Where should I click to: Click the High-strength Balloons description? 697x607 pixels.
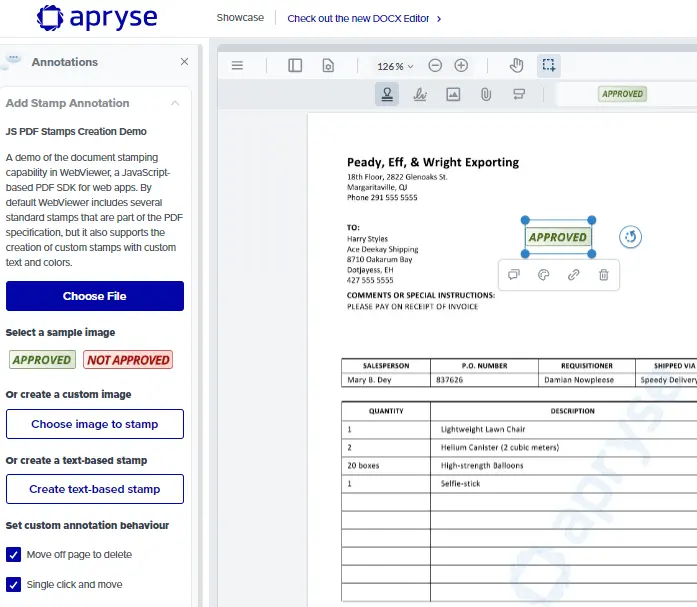482,466
